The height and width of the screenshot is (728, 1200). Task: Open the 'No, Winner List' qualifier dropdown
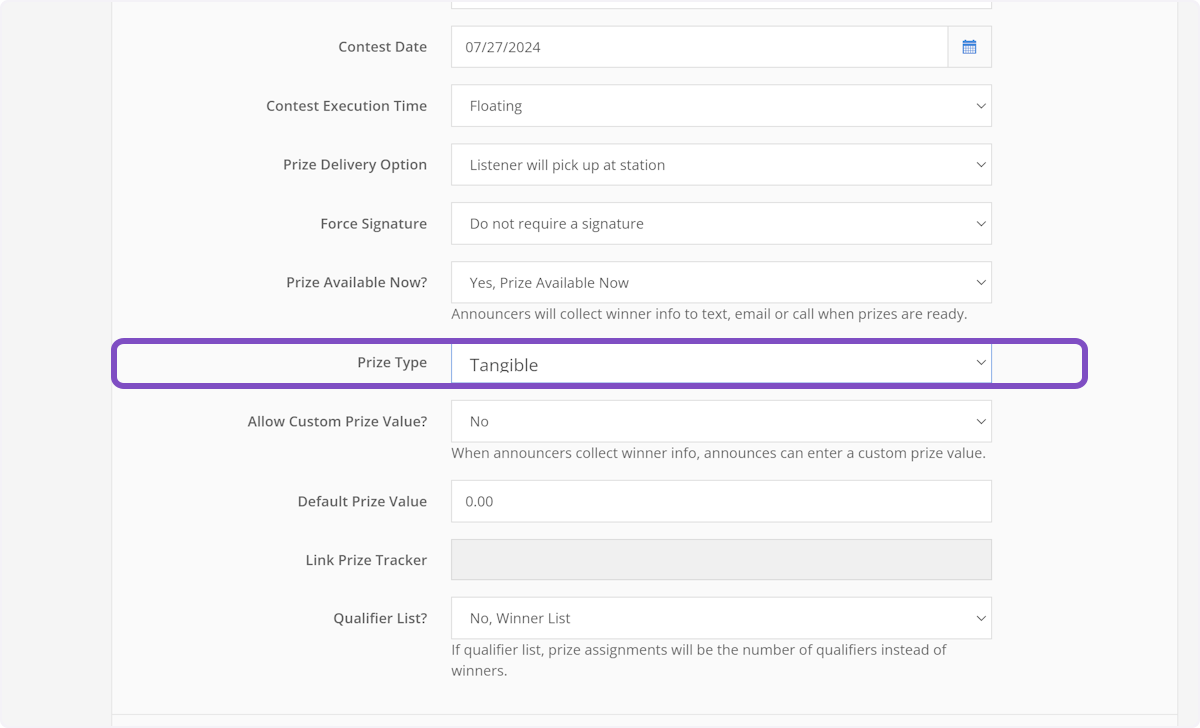click(720, 619)
